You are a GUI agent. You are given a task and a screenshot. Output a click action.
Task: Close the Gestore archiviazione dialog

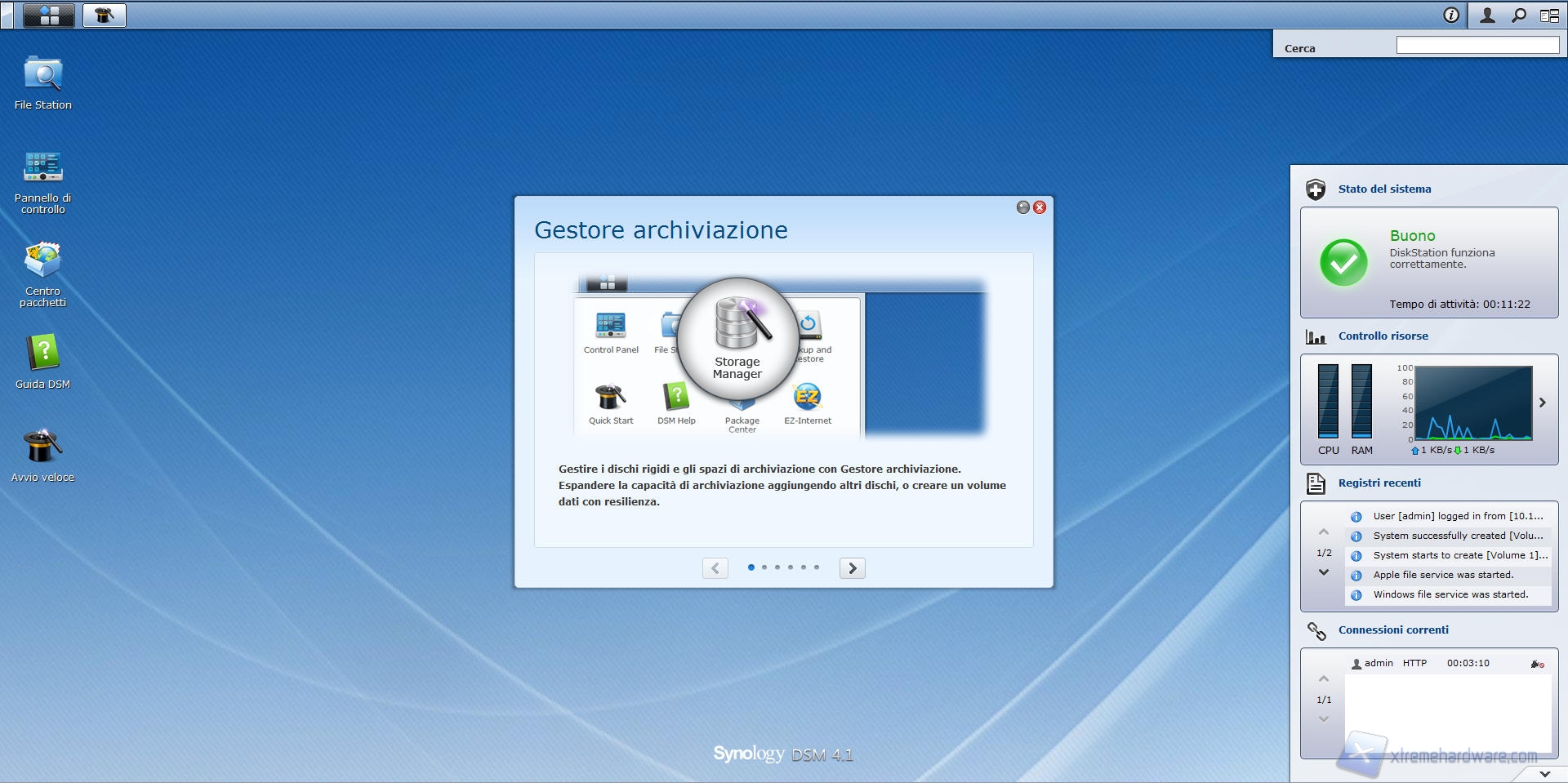1040,207
